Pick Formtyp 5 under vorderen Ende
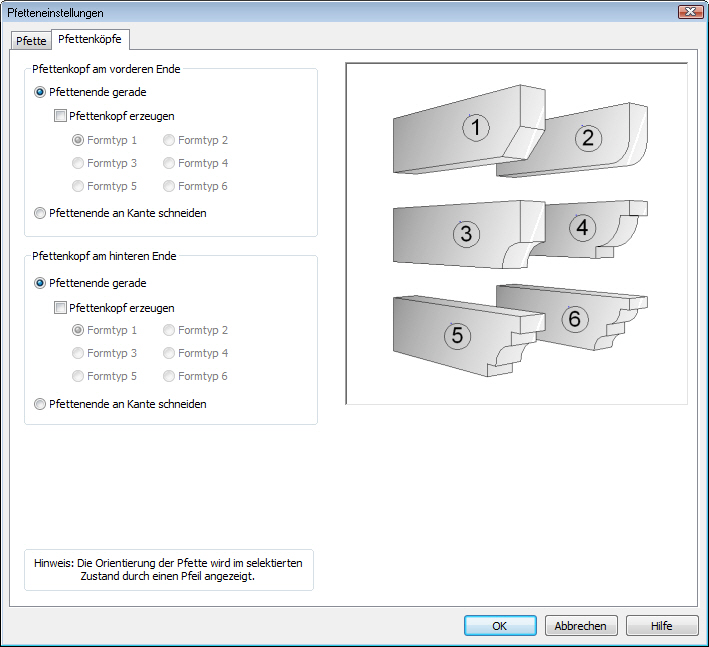The height and width of the screenshot is (647, 709). point(104,186)
